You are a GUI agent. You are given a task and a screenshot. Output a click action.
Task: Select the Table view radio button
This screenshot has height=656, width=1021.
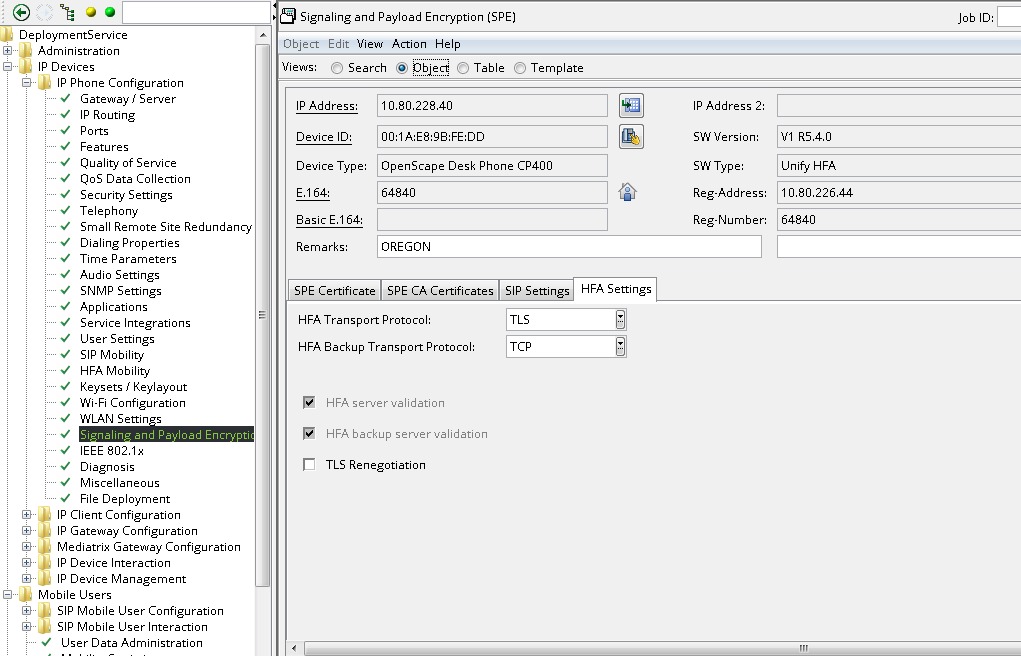coord(463,68)
